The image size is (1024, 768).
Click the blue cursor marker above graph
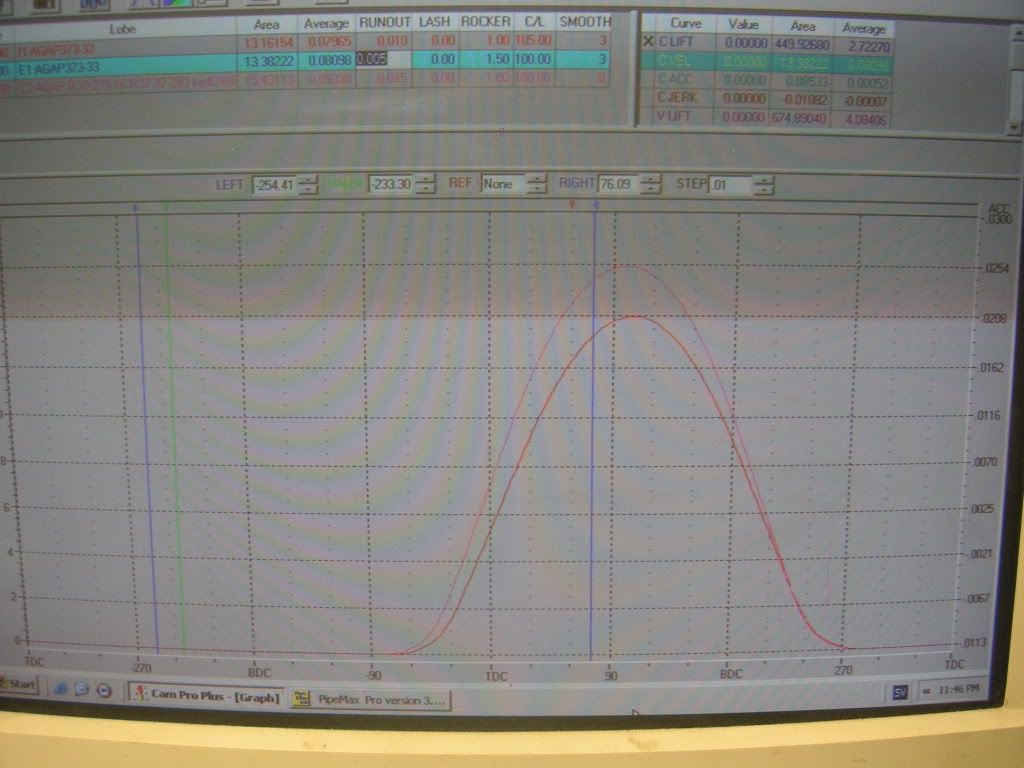(x=596, y=205)
